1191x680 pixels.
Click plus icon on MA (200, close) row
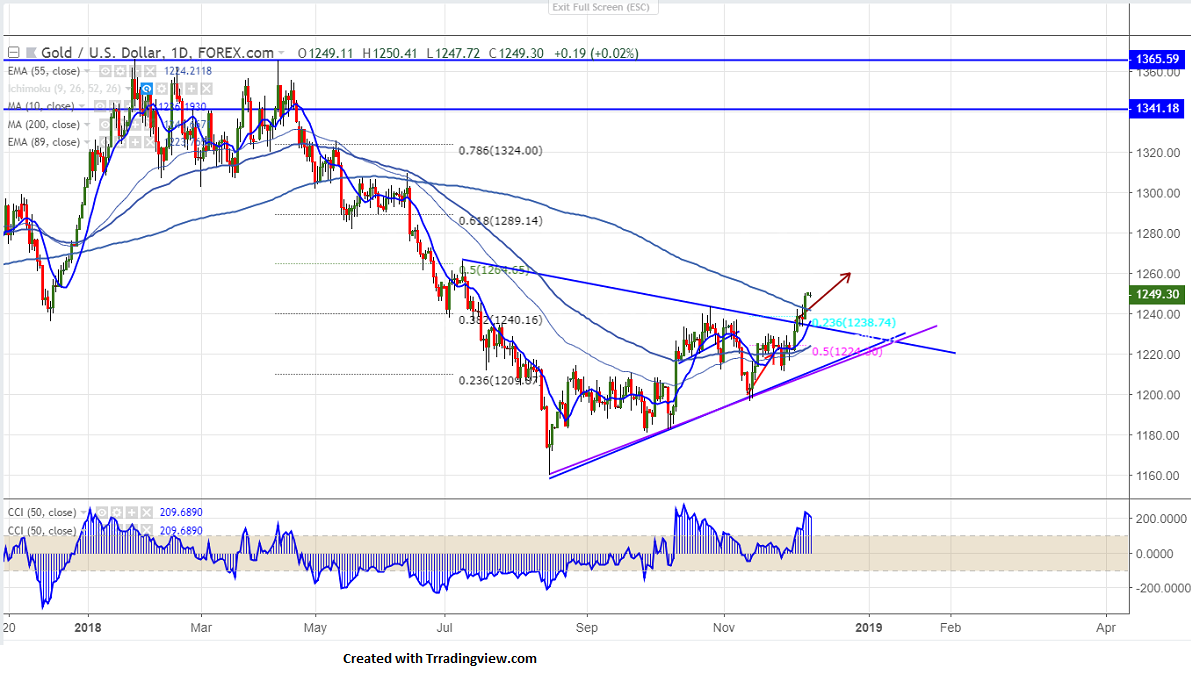135,125
